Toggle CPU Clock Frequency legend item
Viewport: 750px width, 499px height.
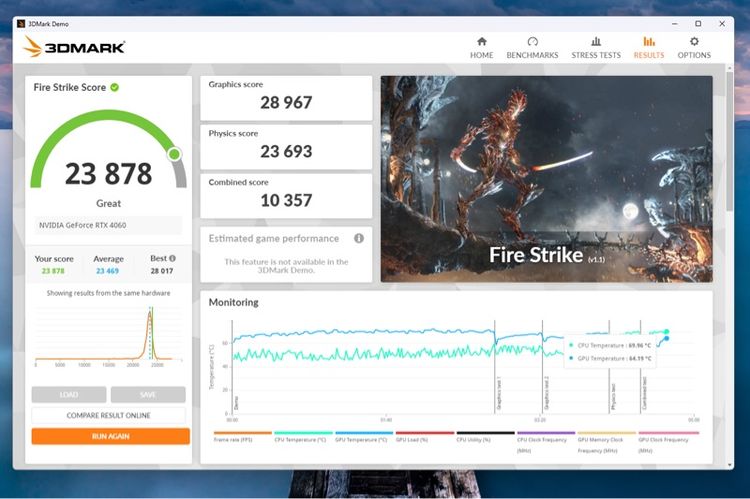click(x=546, y=443)
